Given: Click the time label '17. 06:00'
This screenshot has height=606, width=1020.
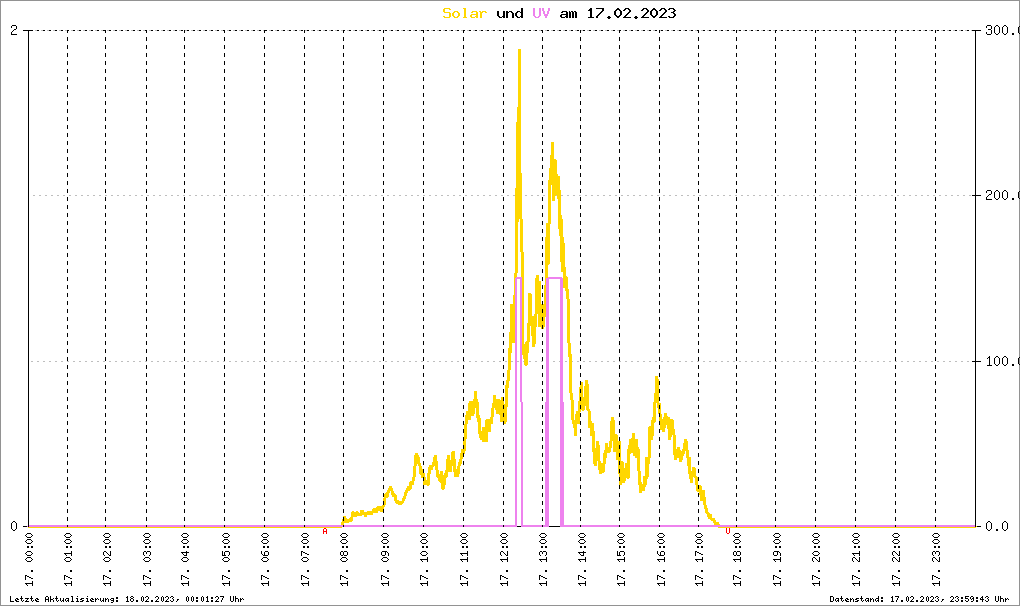Looking at the screenshot, I should click(265, 560).
